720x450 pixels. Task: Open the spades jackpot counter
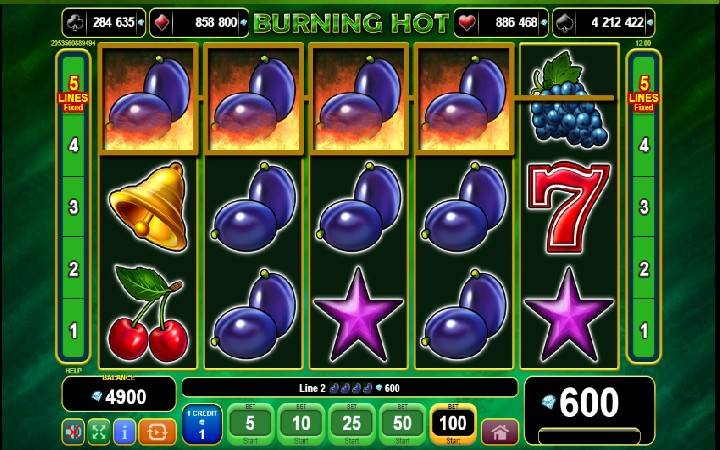[603, 22]
